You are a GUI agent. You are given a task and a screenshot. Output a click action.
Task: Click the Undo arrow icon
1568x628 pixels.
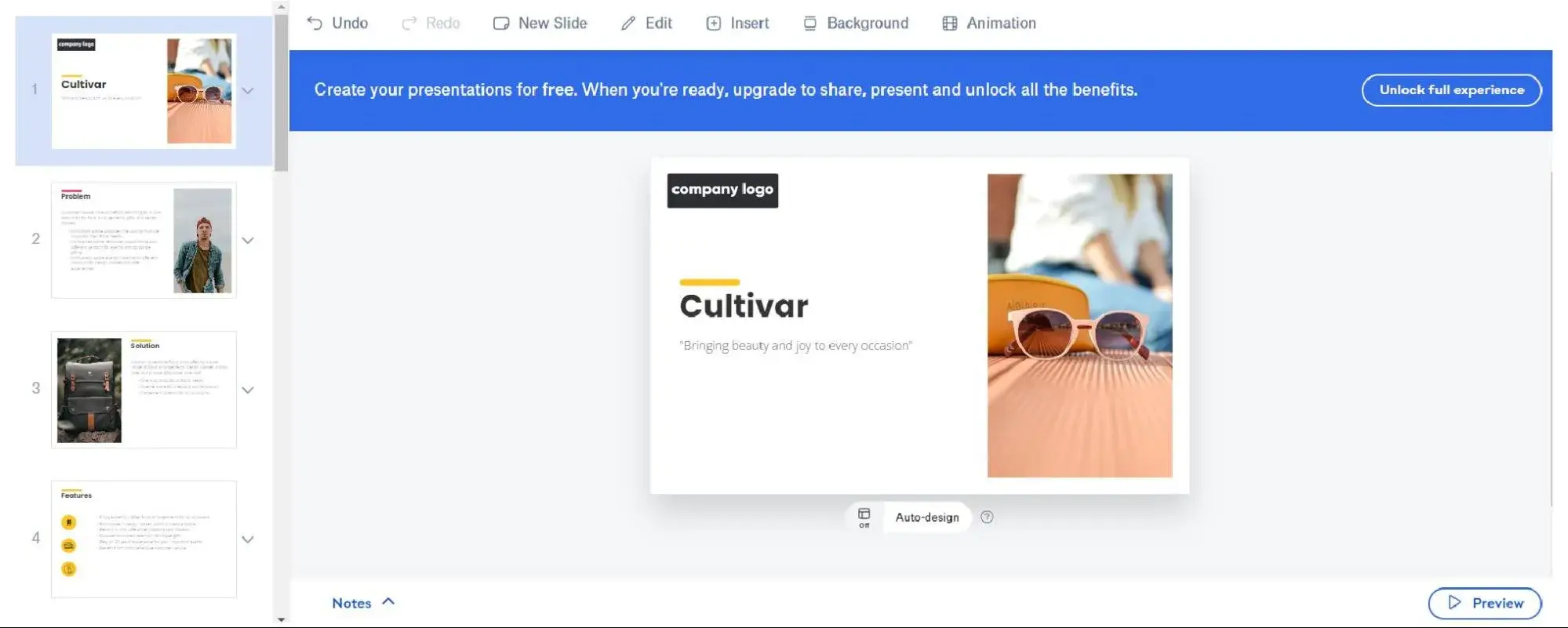[x=315, y=24]
